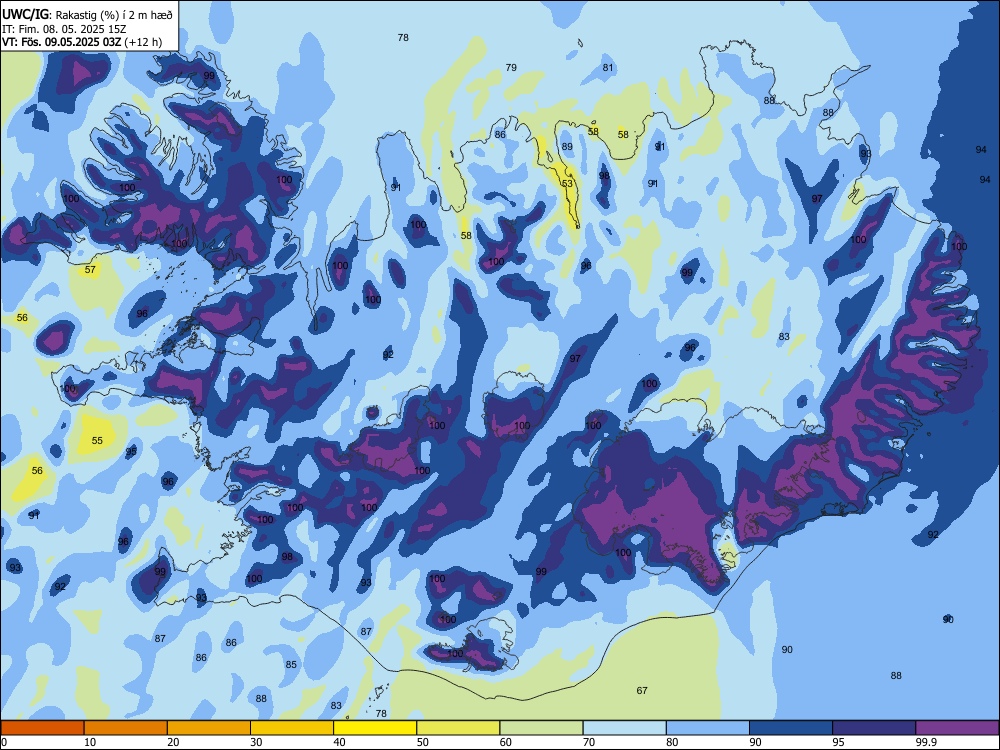The height and width of the screenshot is (750, 1000).
Task: Click the dark indigo 95–99.9 legend swatch
Action: coord(874,728)
